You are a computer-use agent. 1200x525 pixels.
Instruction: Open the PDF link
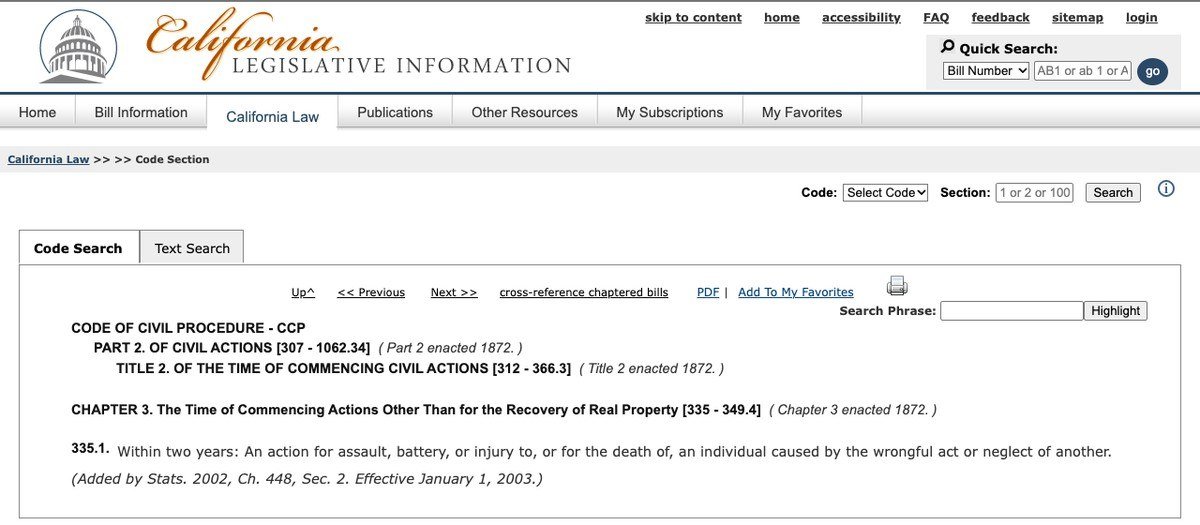click(x=708, y=292)
